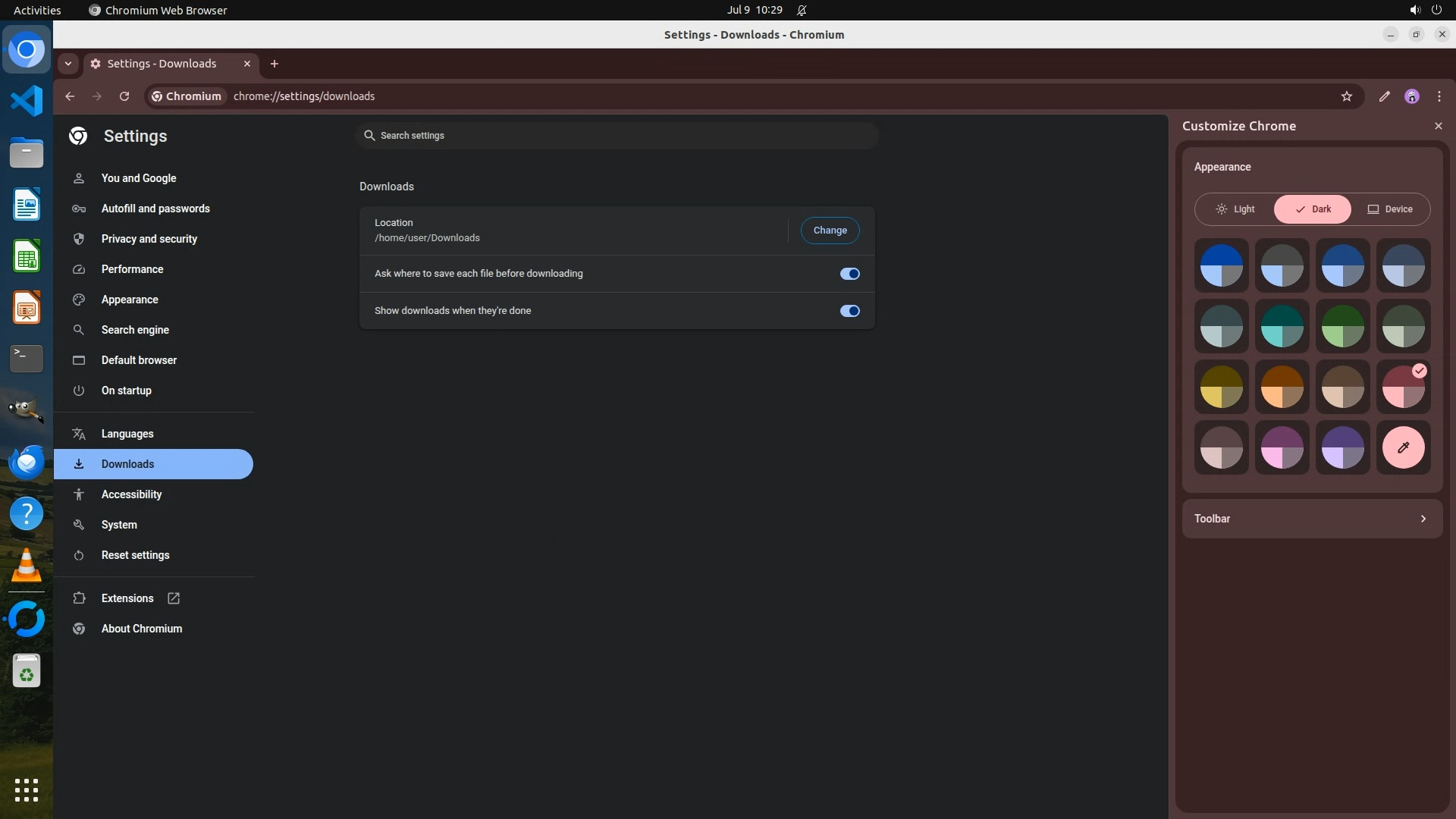Screen dimensions: 1456x819
Task: Click the Customize Chrome pencil toolbar icon
Action: (1384, 96)
